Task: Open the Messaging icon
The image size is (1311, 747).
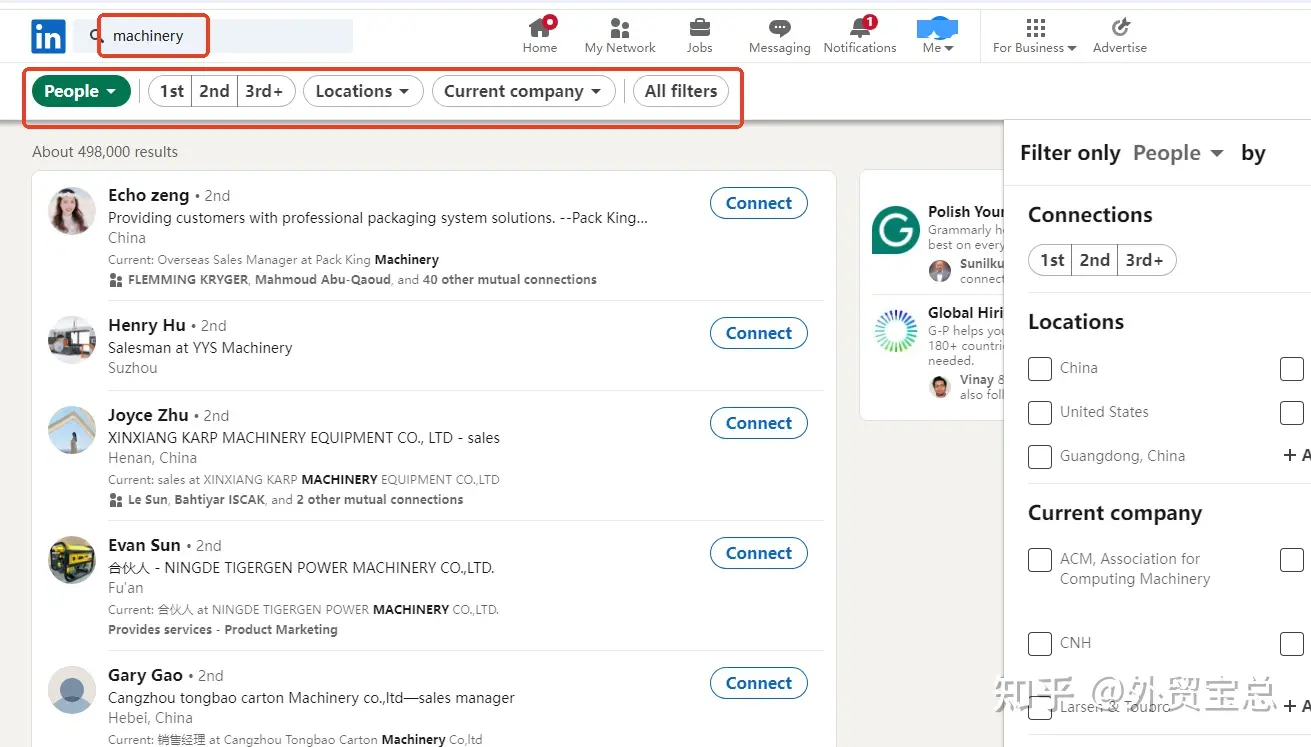Action: click(x=780, y=28)
